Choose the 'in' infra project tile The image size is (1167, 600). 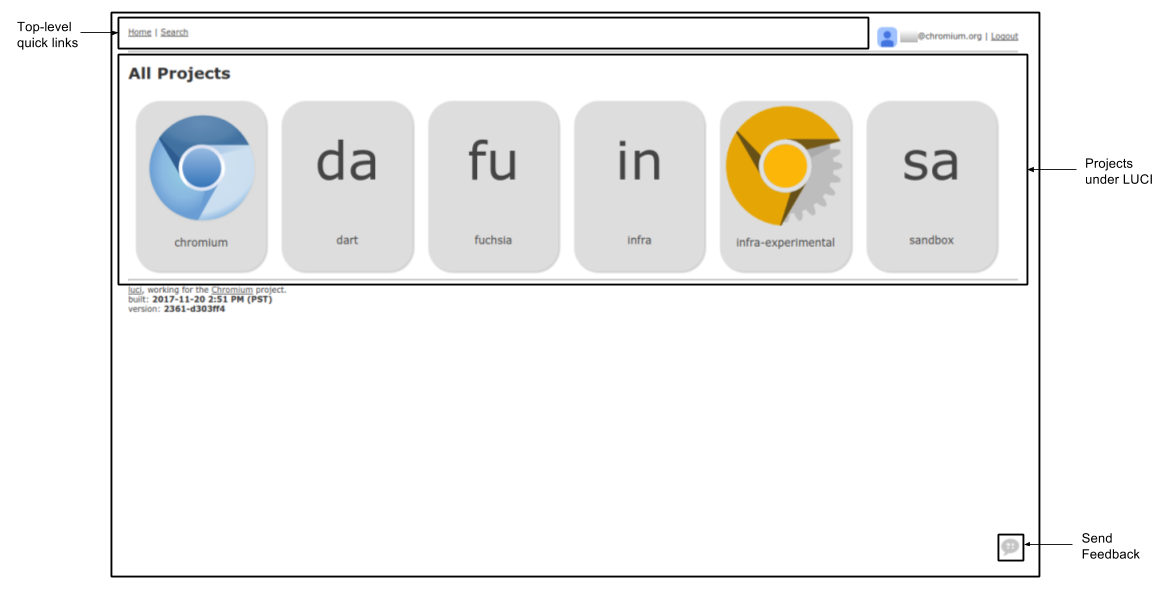coord(639,187)
